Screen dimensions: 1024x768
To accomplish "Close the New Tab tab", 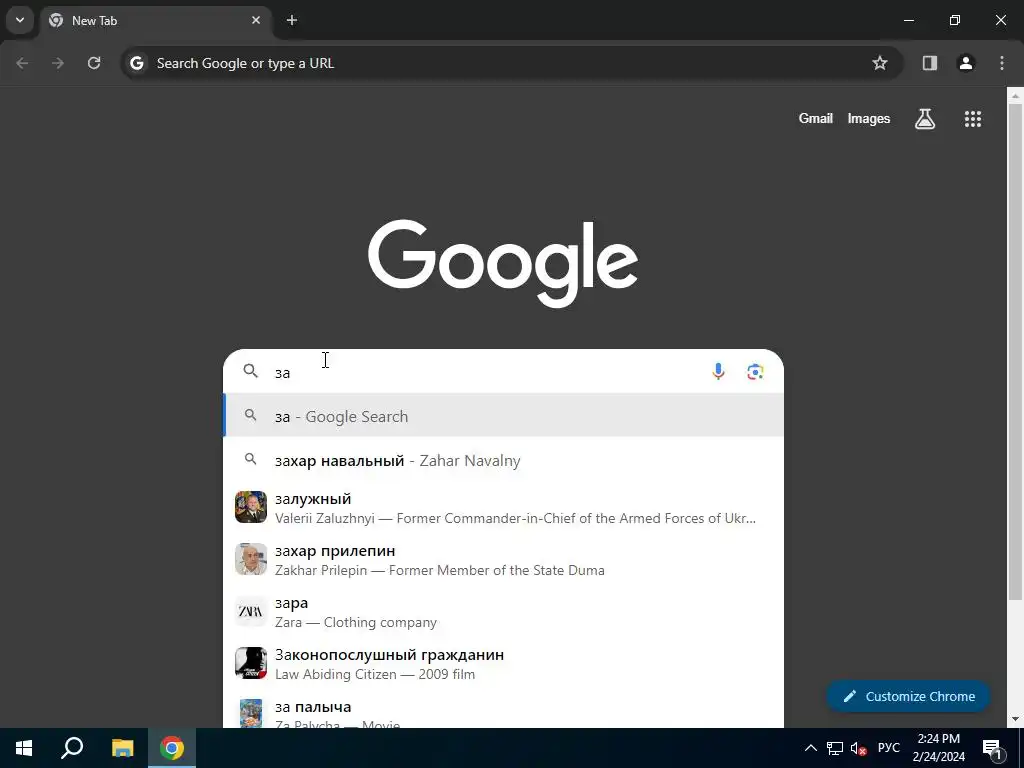I will tap(256, 20).
